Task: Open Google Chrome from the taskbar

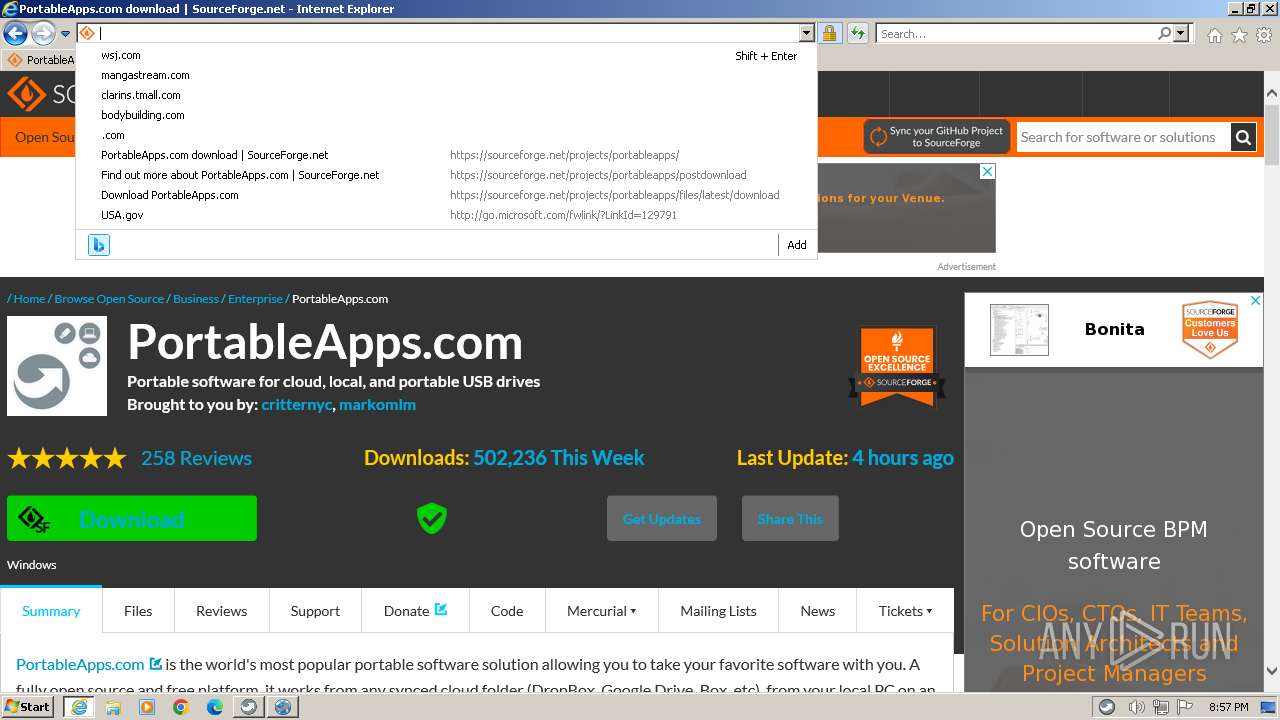Action: [x=180, y=707]
